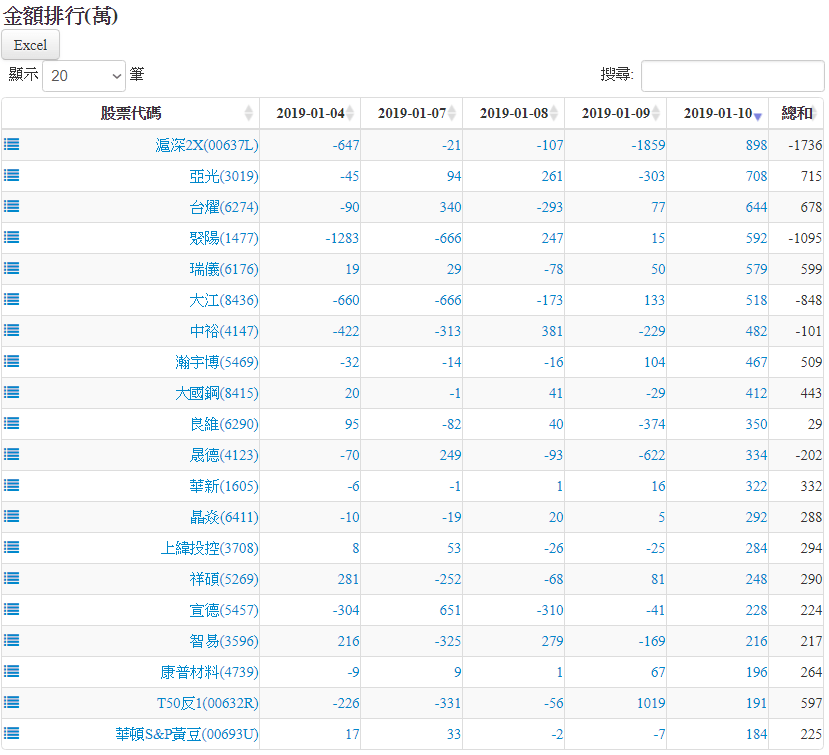Click the list icon in the 亞光(3019) row

[12, 175]
